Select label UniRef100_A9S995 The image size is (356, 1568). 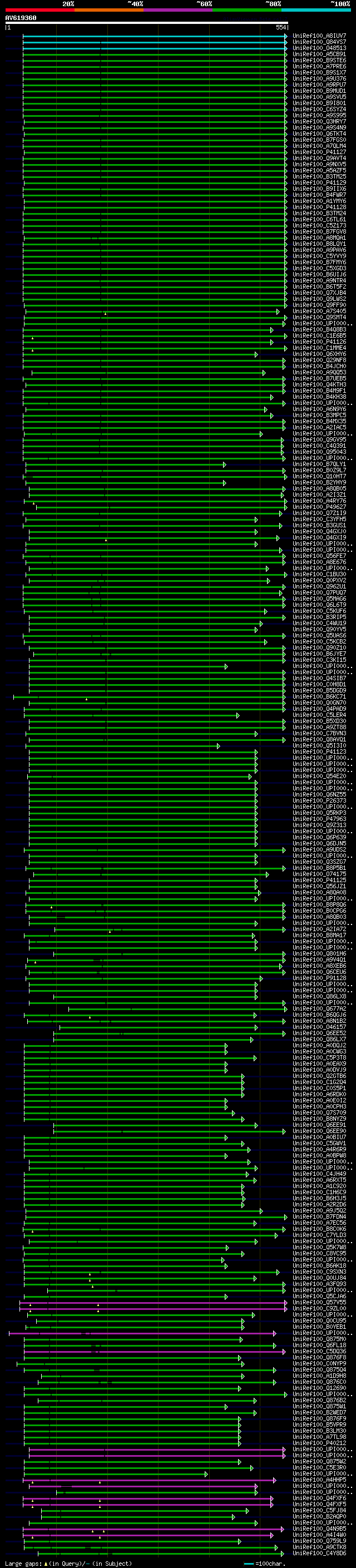tap(319, 115)
